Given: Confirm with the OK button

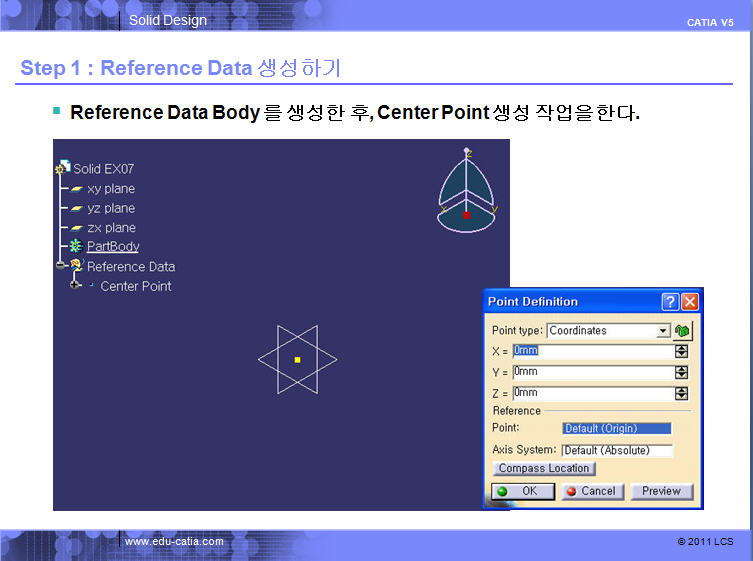Looking at the screenshot, I should coord(523,491).
